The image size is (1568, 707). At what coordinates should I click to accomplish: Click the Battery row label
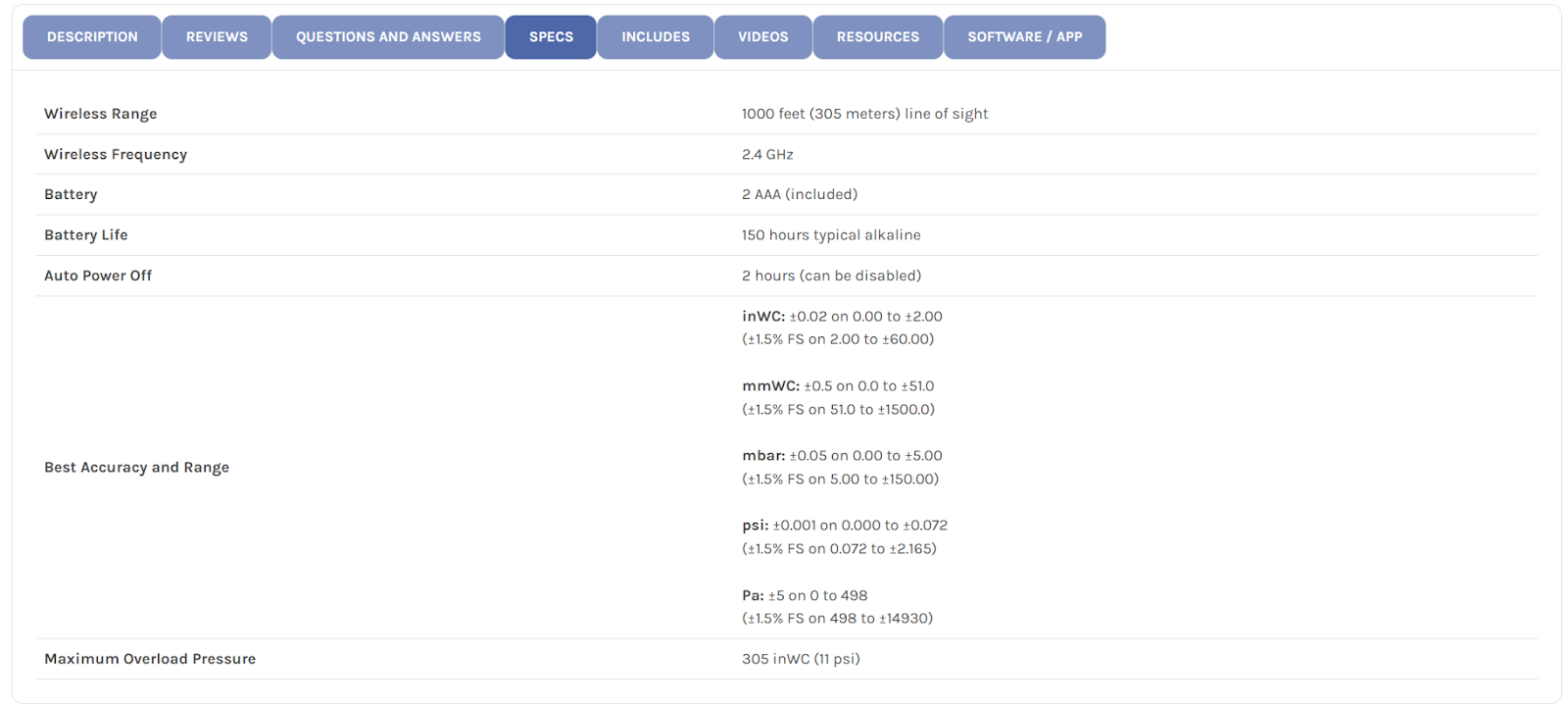point(71,194)
